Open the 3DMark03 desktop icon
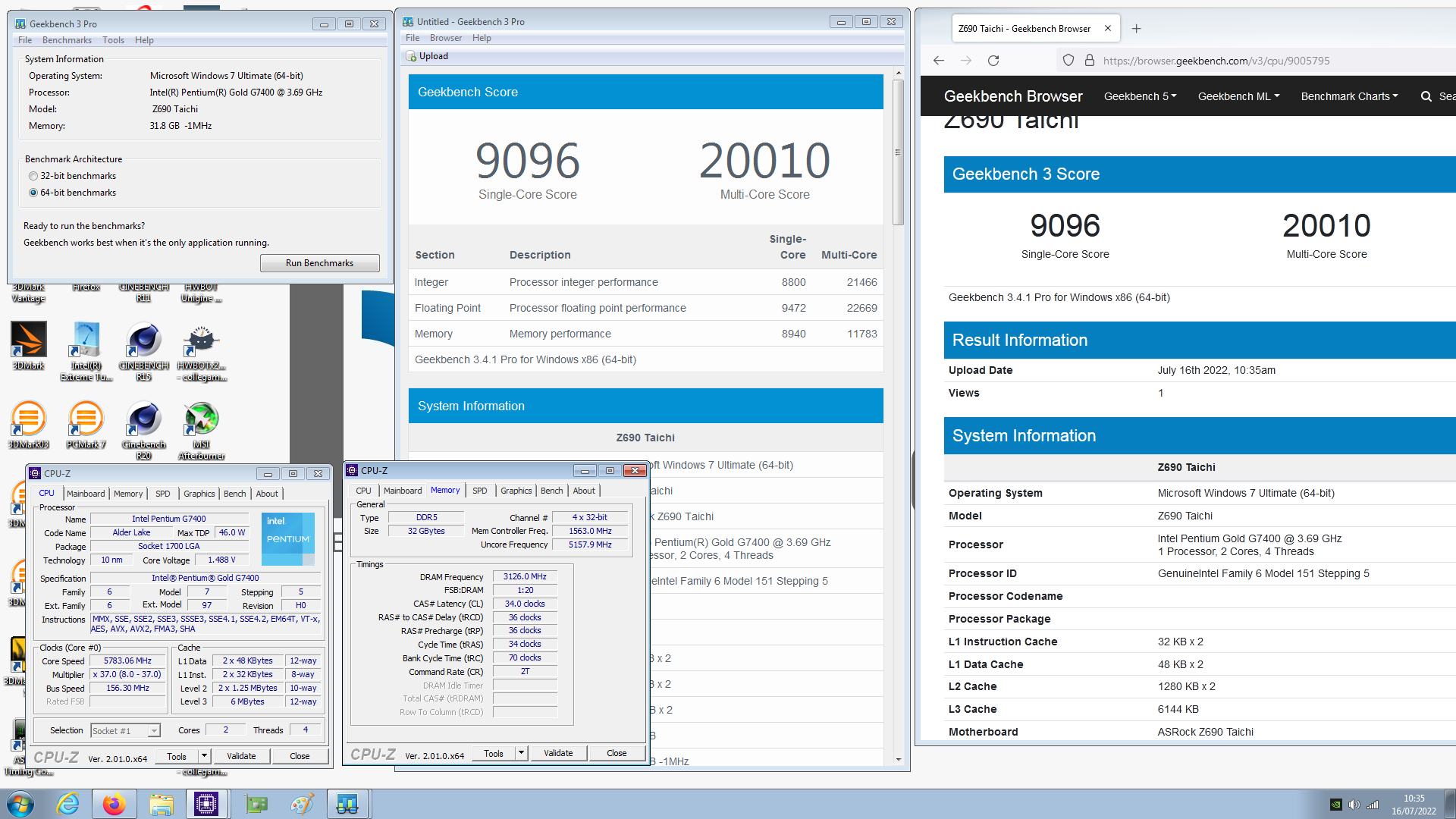The image size is (1456, 819). coord(28,425)
